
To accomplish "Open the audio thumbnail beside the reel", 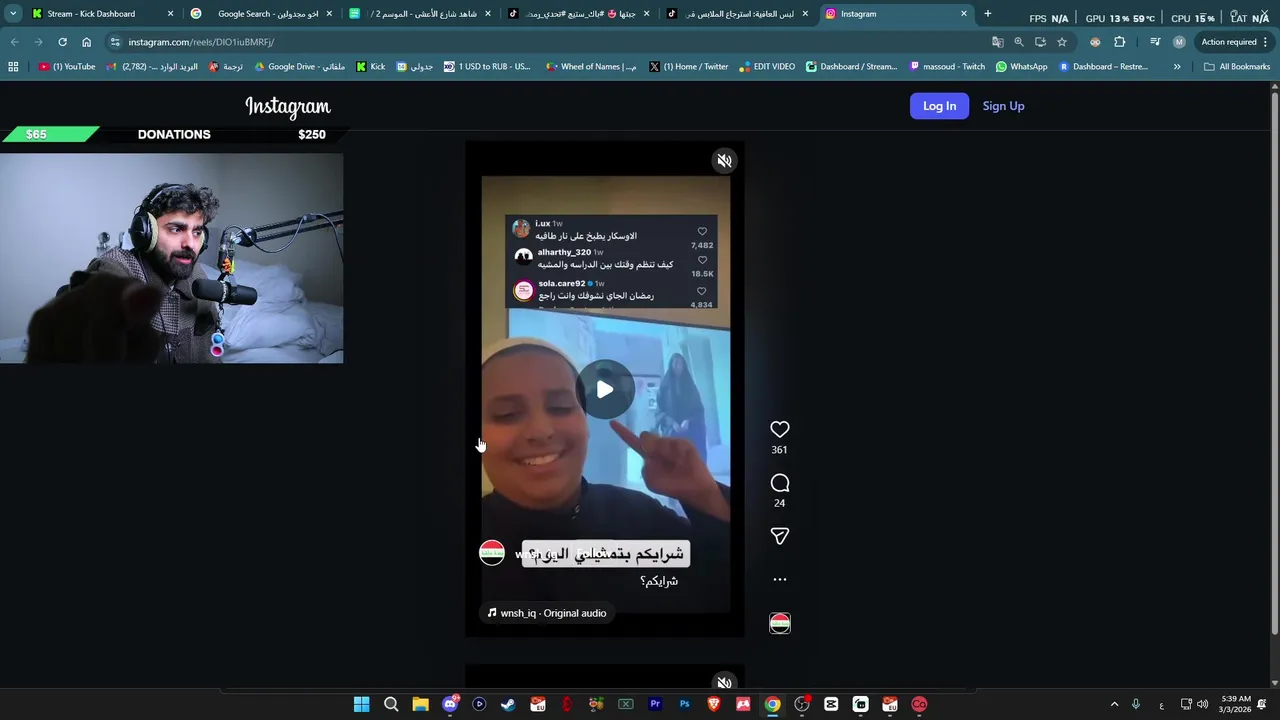I will pos(779,624).
